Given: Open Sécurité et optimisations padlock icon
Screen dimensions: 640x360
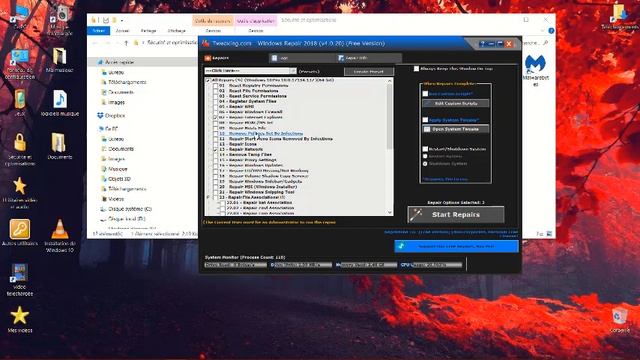Looking at the screenshot, I should coord(20,149).
